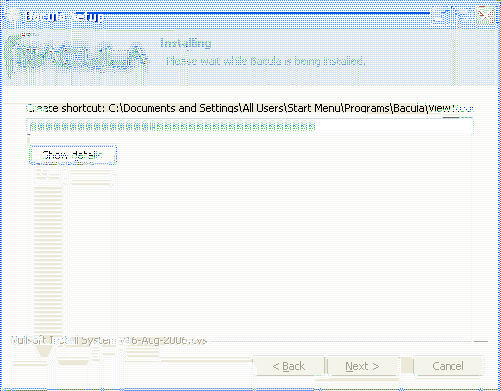Click the disabled Next > button
The height and width of the screenshot is (391, 501).
[x=362, y=366]
